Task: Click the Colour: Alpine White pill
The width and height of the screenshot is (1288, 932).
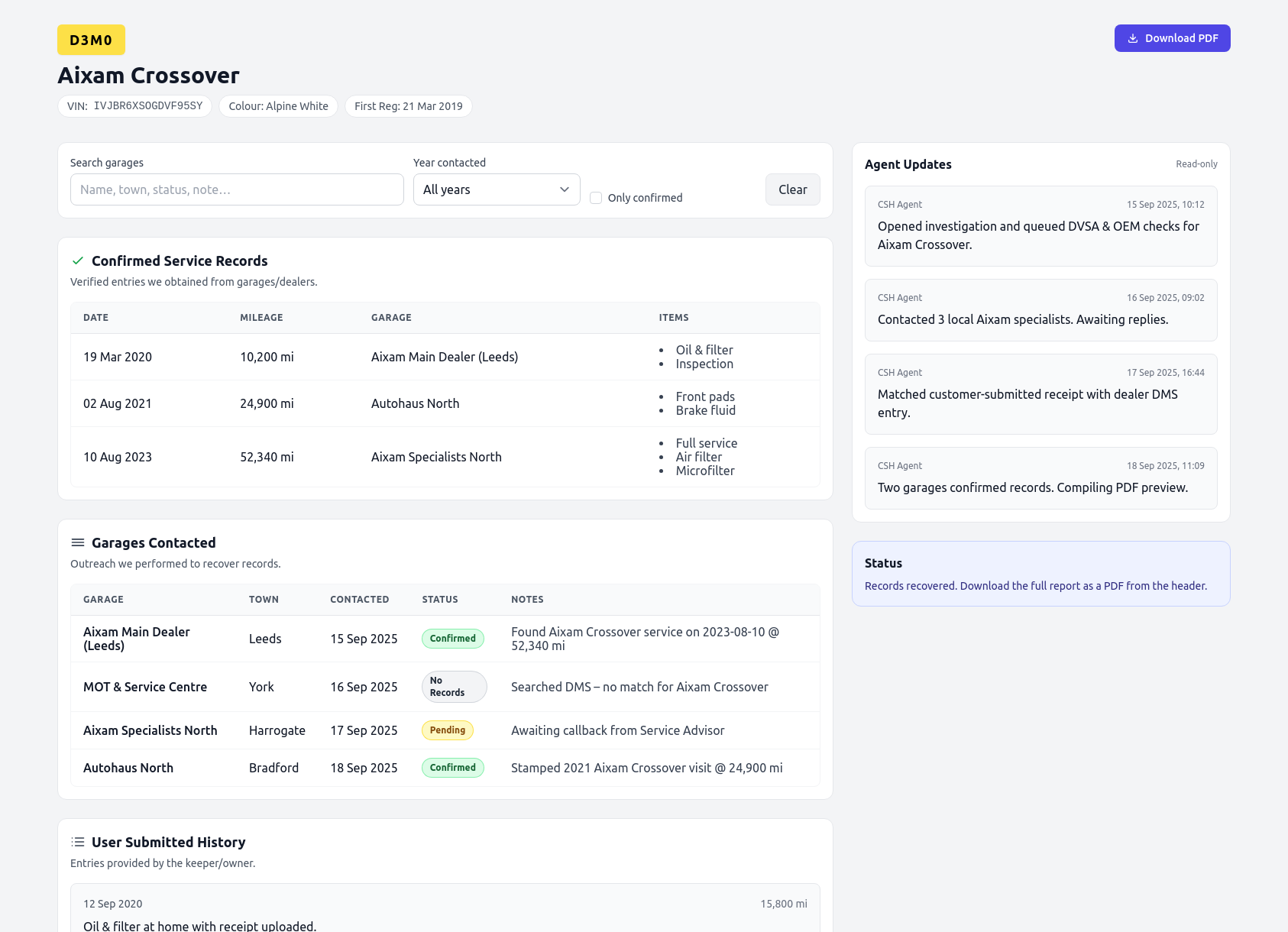Action: pyautogui.click(x=278, y=106)
